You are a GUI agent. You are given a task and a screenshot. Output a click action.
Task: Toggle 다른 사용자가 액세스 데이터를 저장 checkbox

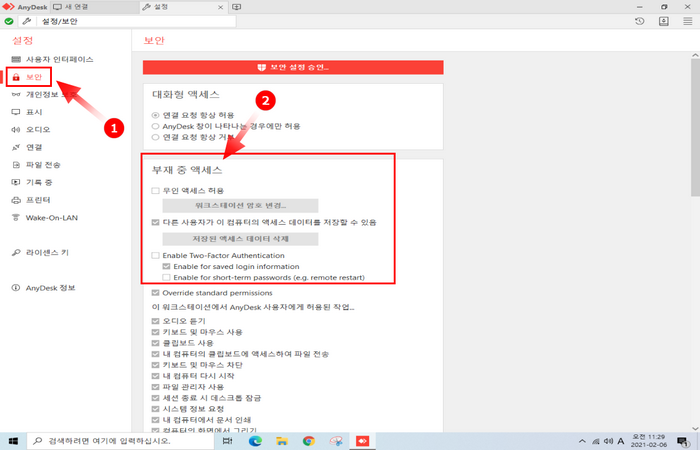155,222
